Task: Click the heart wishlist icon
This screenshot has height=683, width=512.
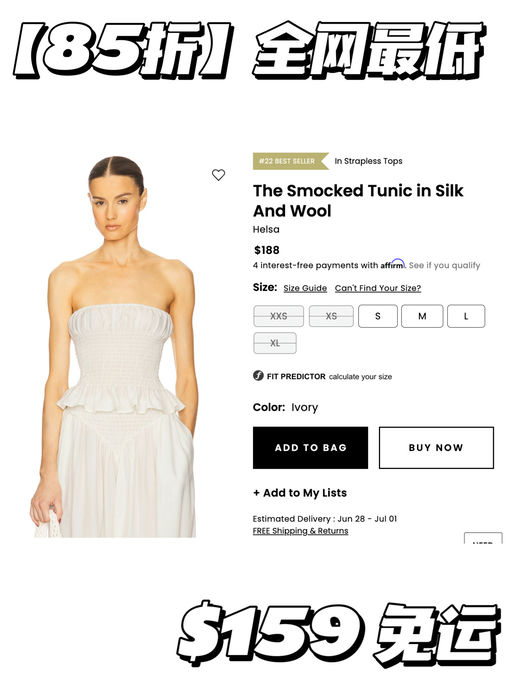Action: click(x=218, y=175)
